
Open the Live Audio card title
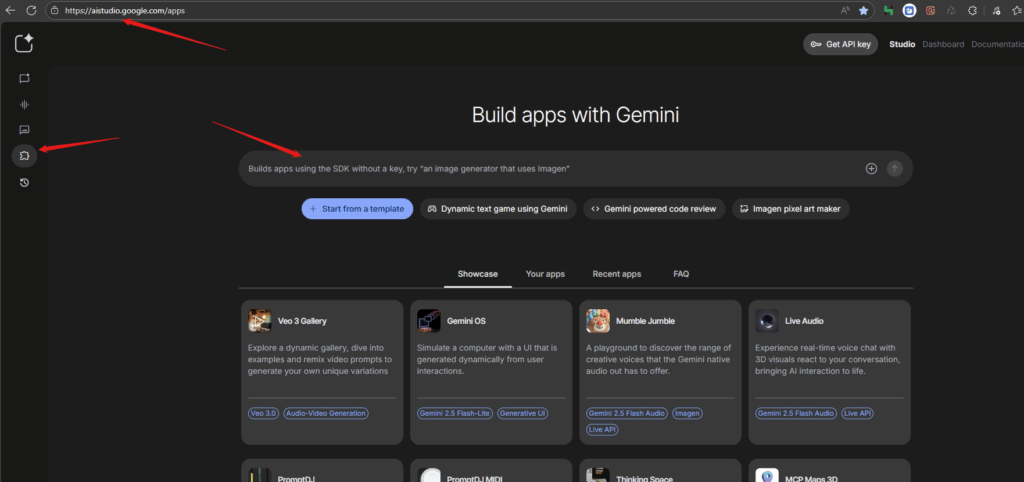tap(804, 321)
